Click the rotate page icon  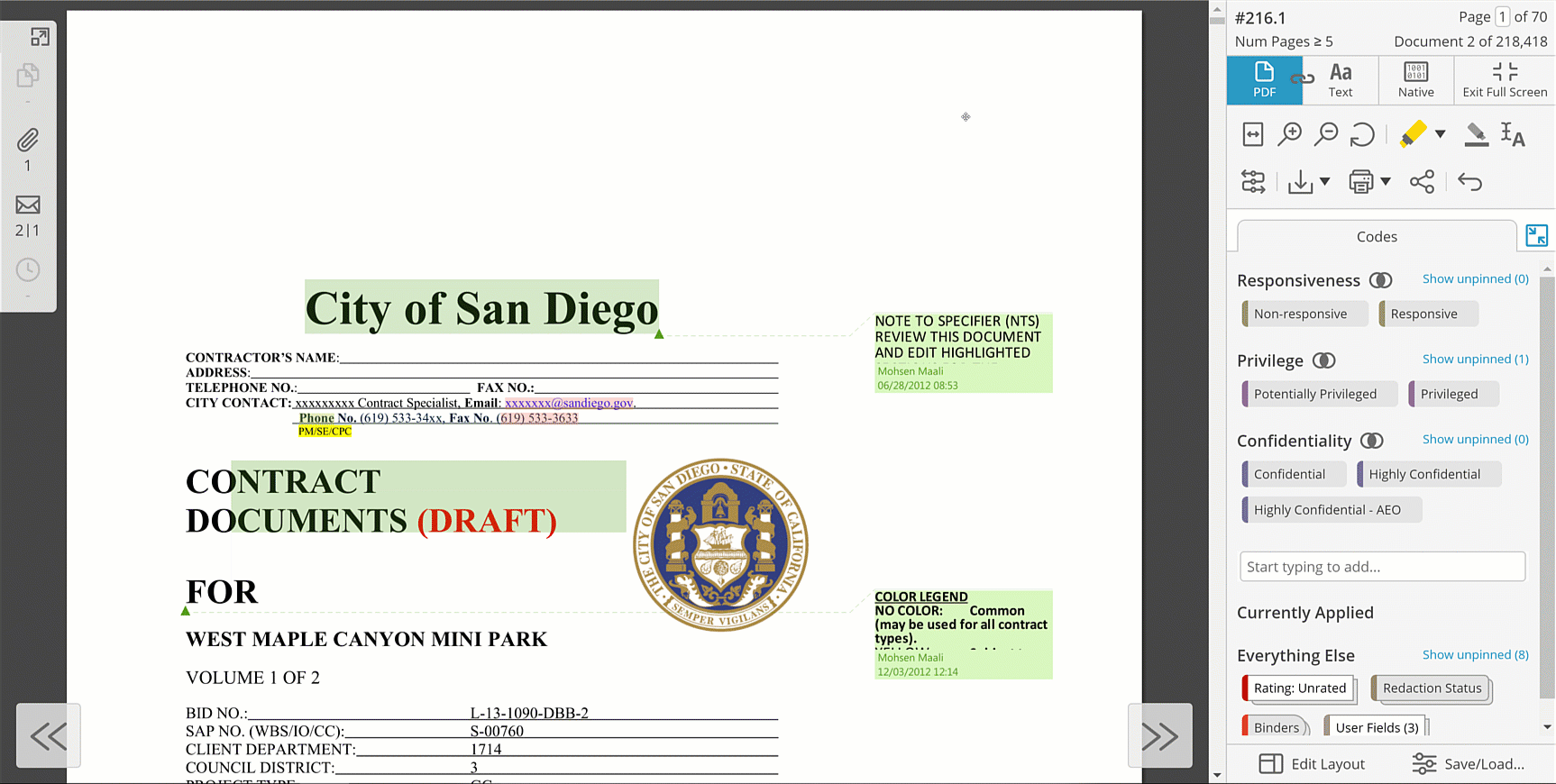pos(1362,134)
